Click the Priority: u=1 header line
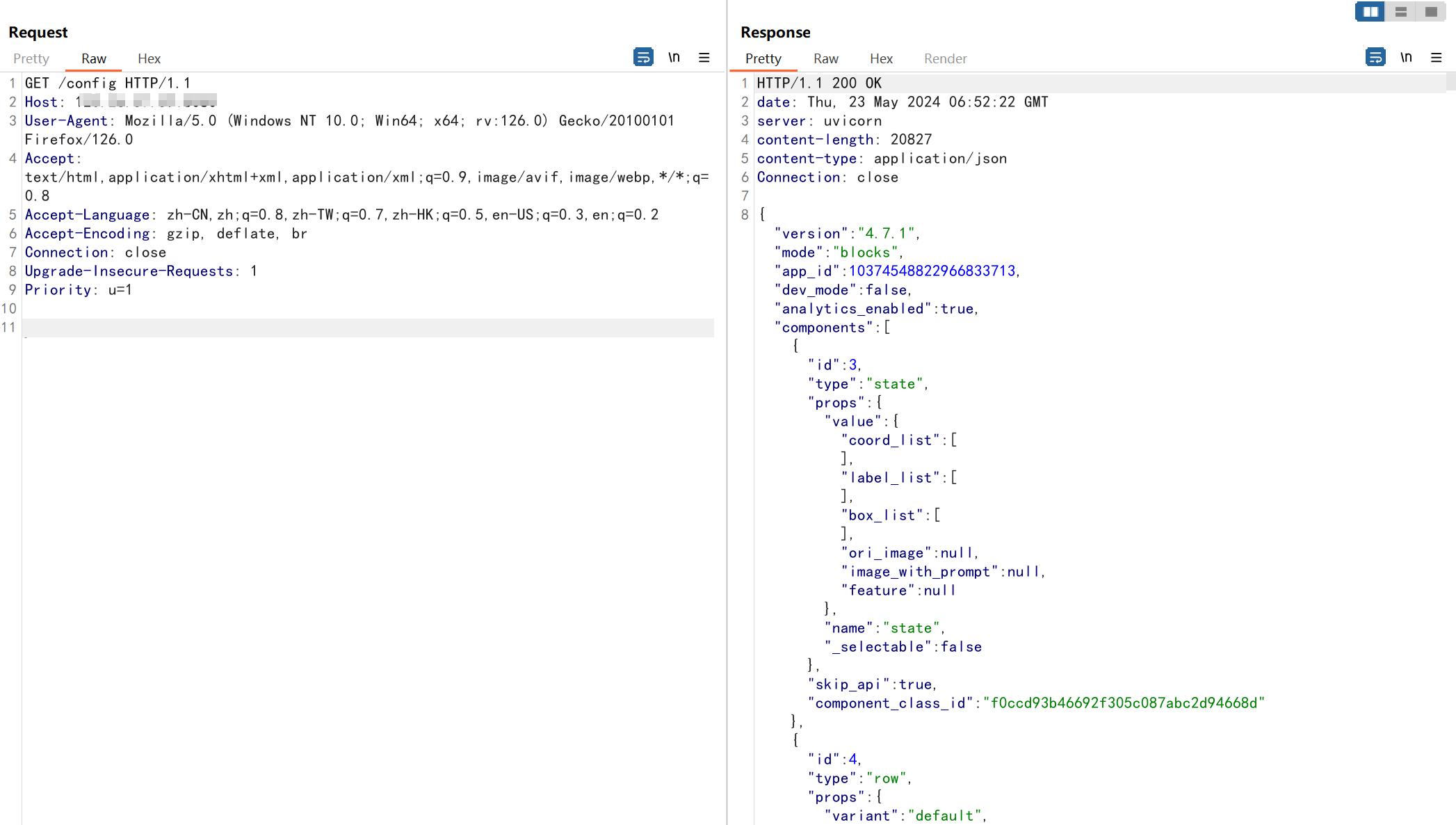The width and height of the screenshot is (1456, 825). (x=79, y=290)
